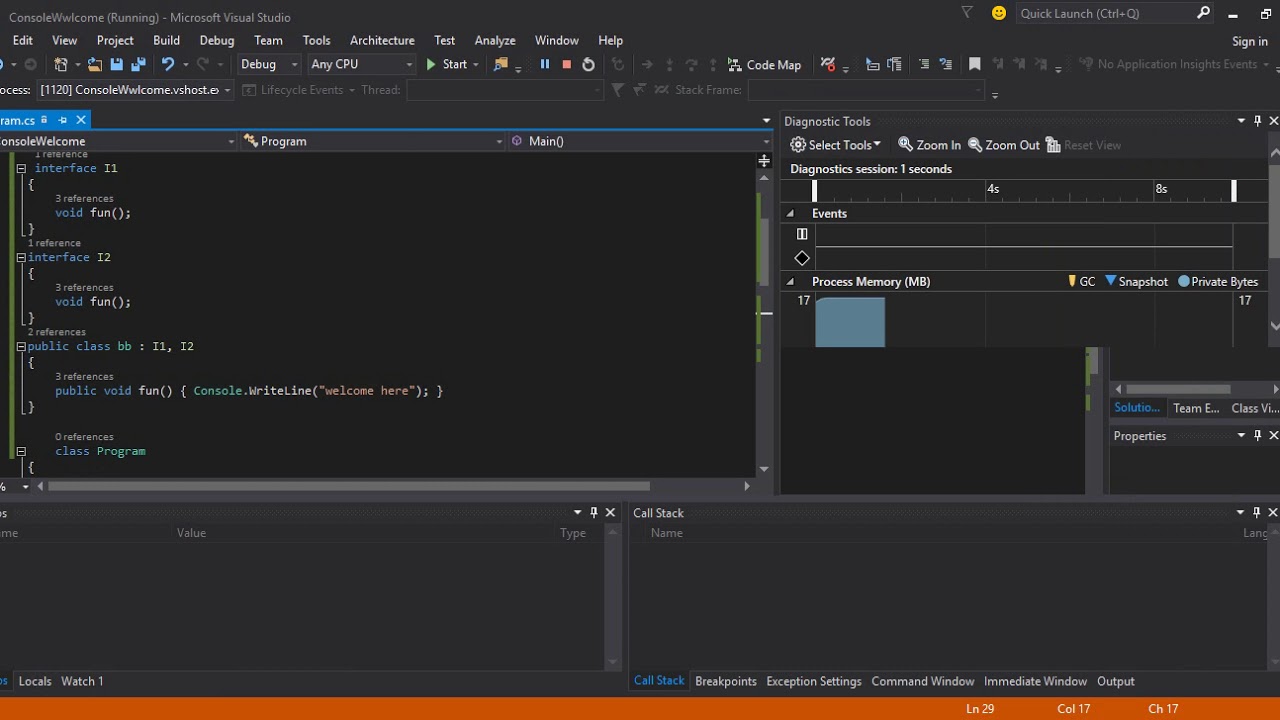Save the current file using the floppy disk icon
This screenshot has width=1280, height=720.
pyautogui.click(x=116, y=64)
